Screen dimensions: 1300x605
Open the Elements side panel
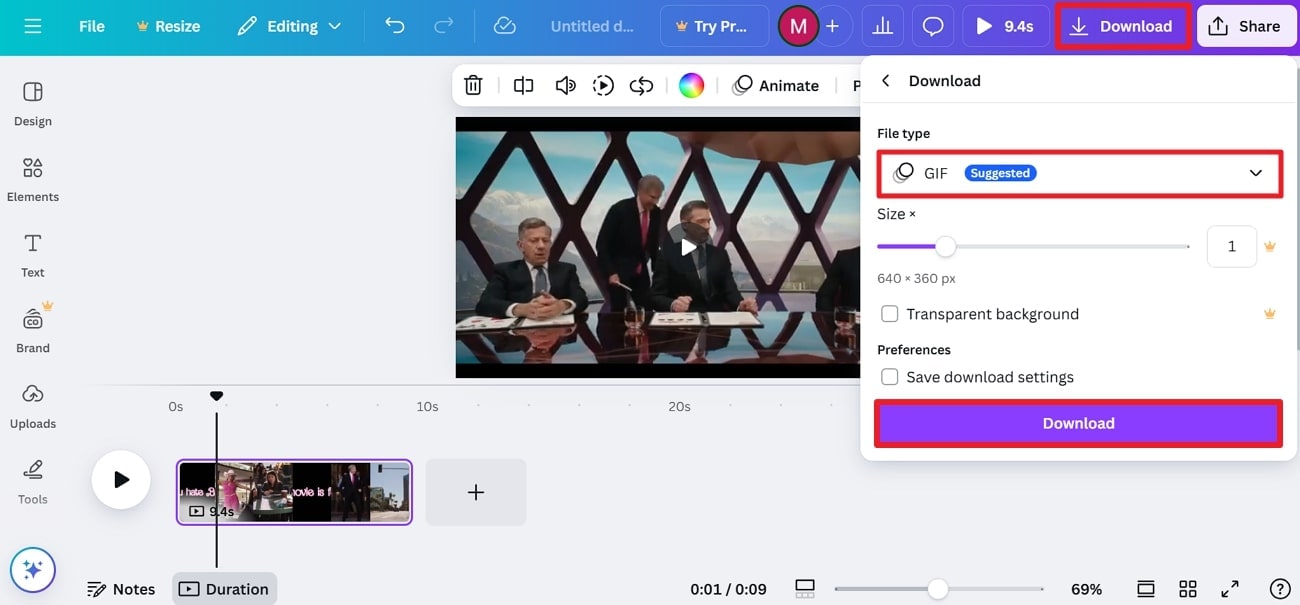pos(33,180)
